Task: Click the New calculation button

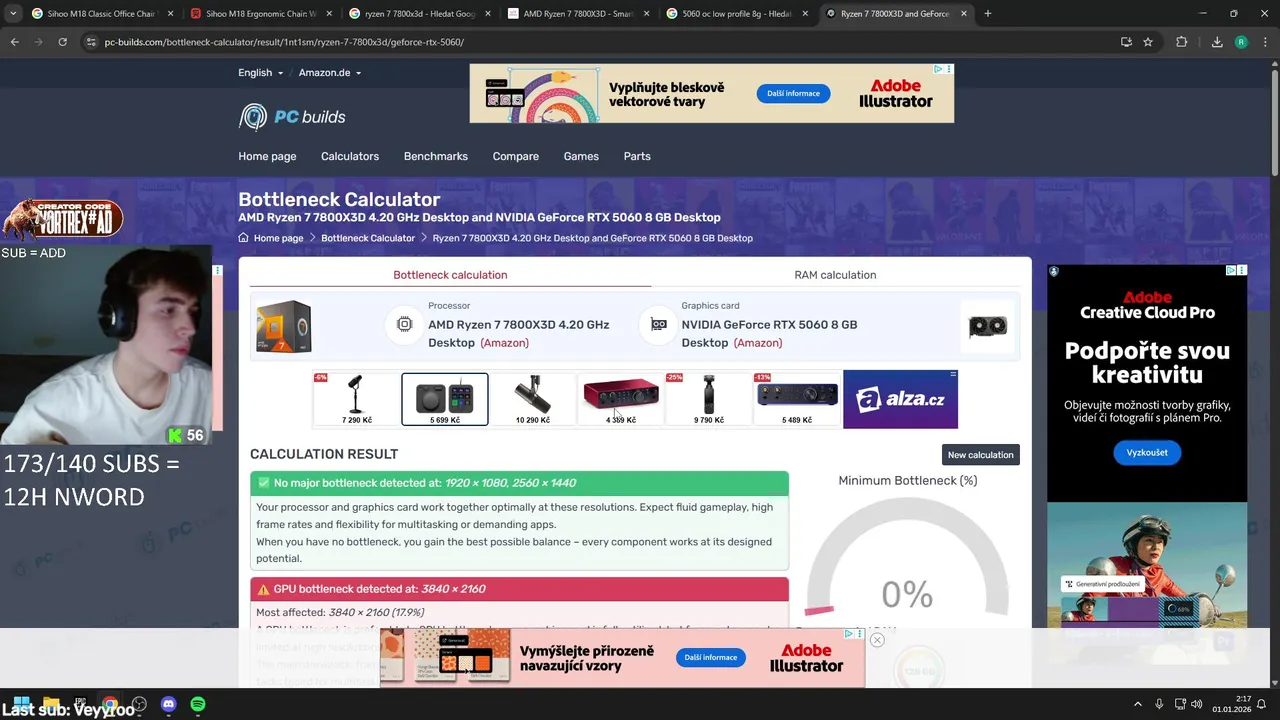Action: tap(980, 455)
